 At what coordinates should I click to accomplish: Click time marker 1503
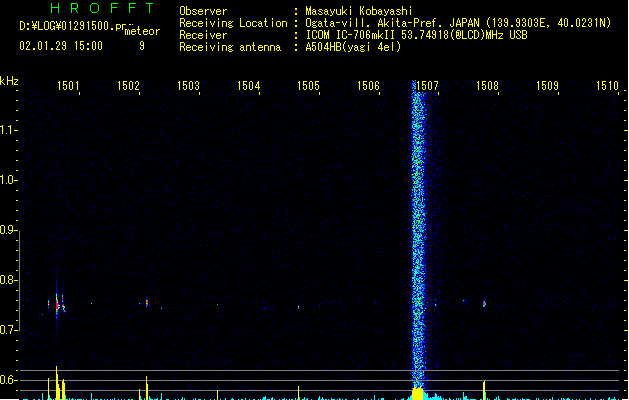(x=189, y=85)
